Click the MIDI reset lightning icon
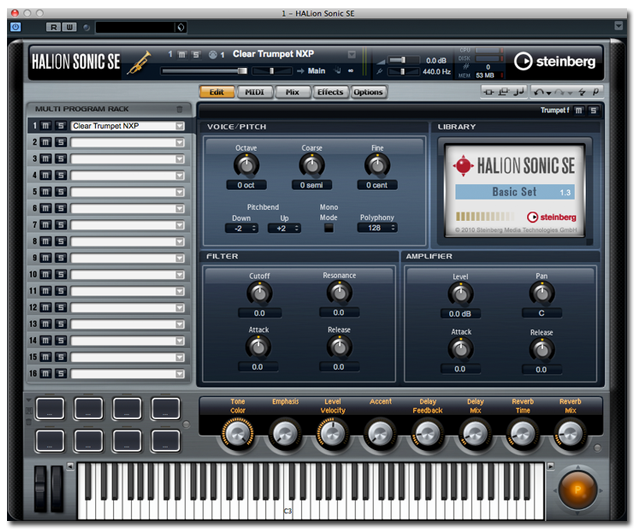Screen dimensions: 634x531 [x=582, y=92]
